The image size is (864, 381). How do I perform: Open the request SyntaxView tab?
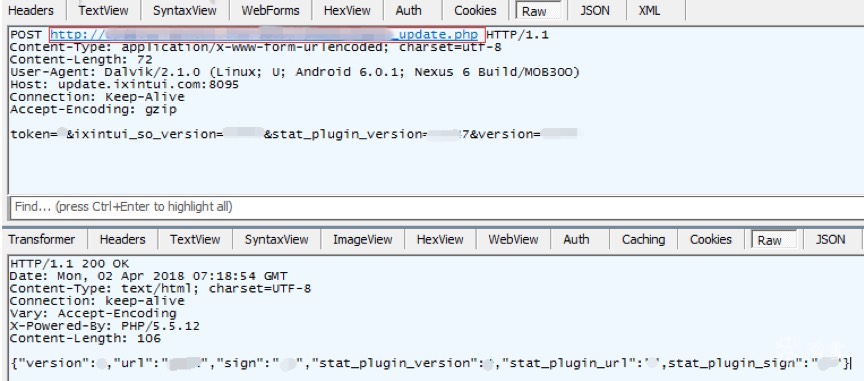point(185,10)
